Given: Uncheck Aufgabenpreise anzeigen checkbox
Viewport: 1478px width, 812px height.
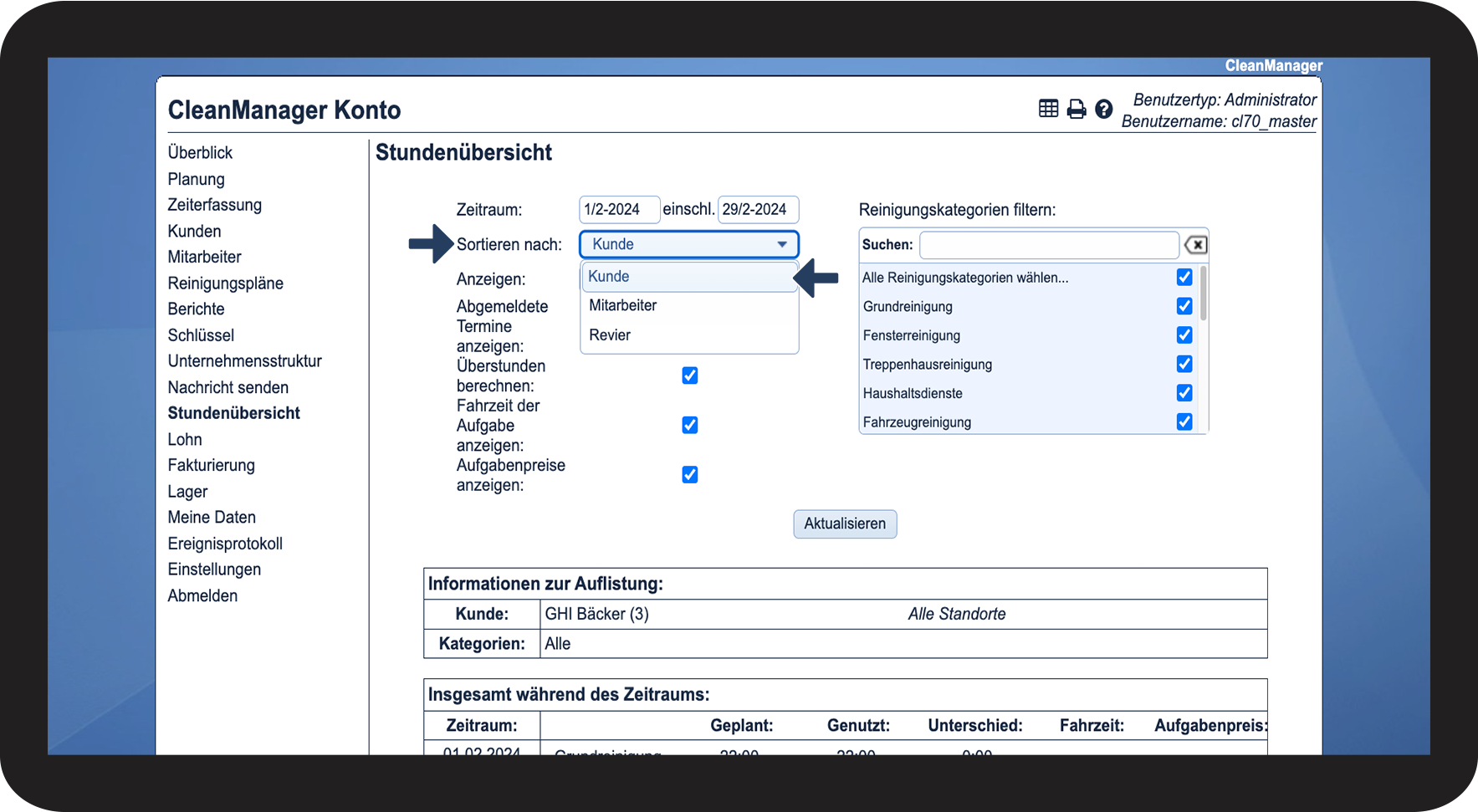Looking at the screenshot, I should pos(690,475).
